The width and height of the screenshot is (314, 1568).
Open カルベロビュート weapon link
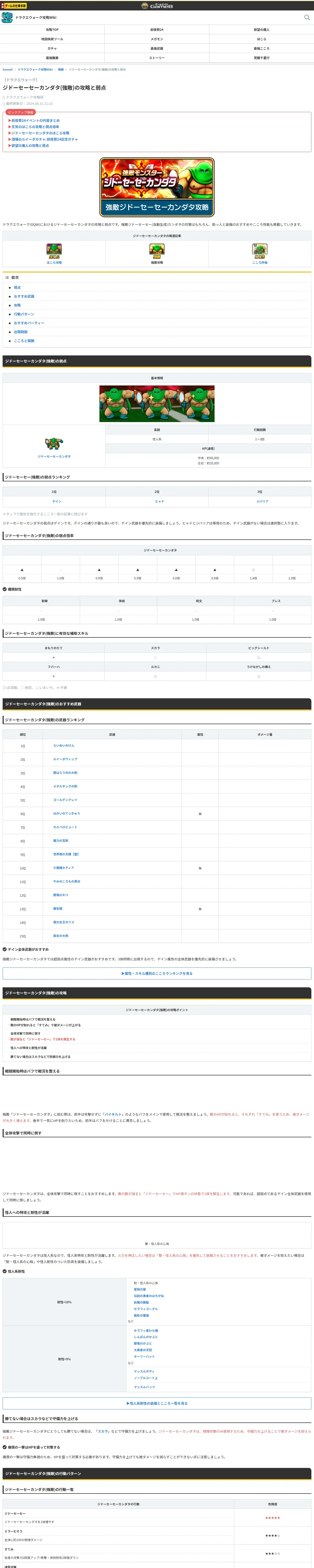65,827
